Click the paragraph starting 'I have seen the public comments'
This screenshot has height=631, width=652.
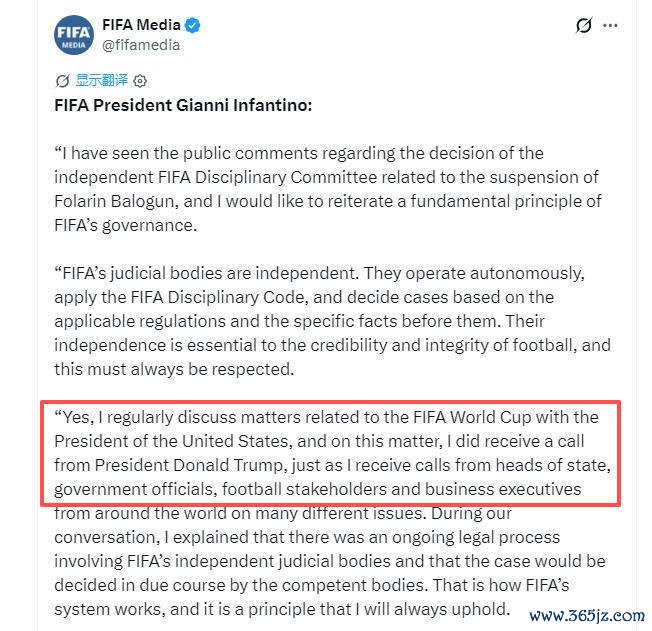pos(328,189)
